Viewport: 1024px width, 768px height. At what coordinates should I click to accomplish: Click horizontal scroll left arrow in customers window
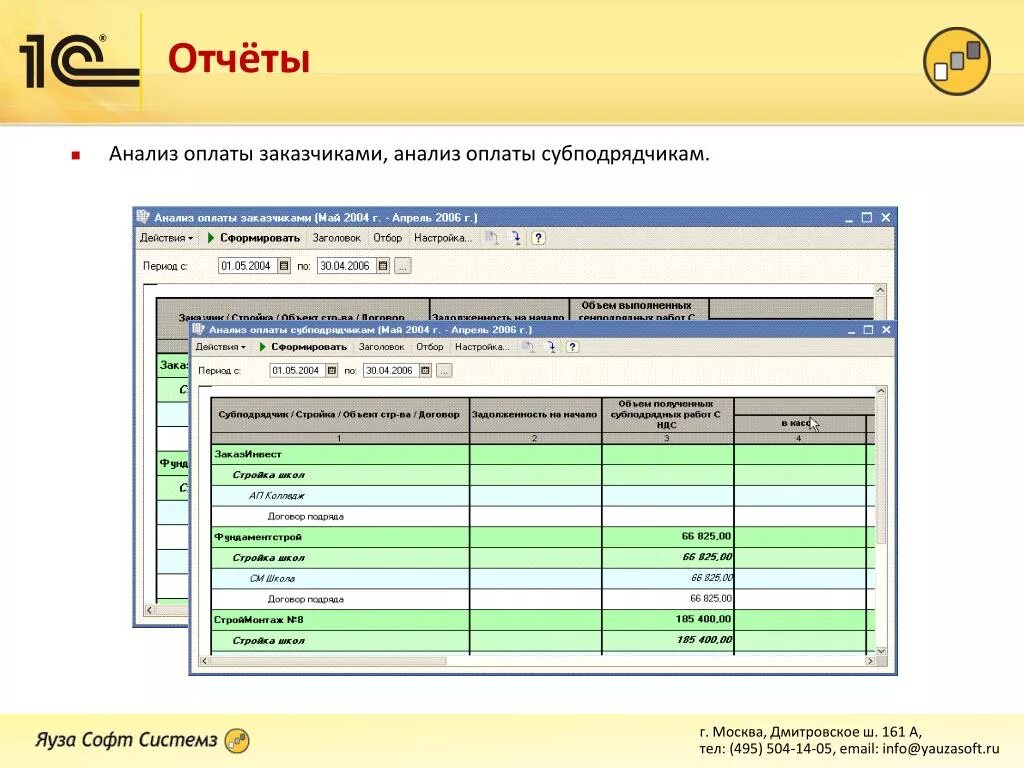150,610
